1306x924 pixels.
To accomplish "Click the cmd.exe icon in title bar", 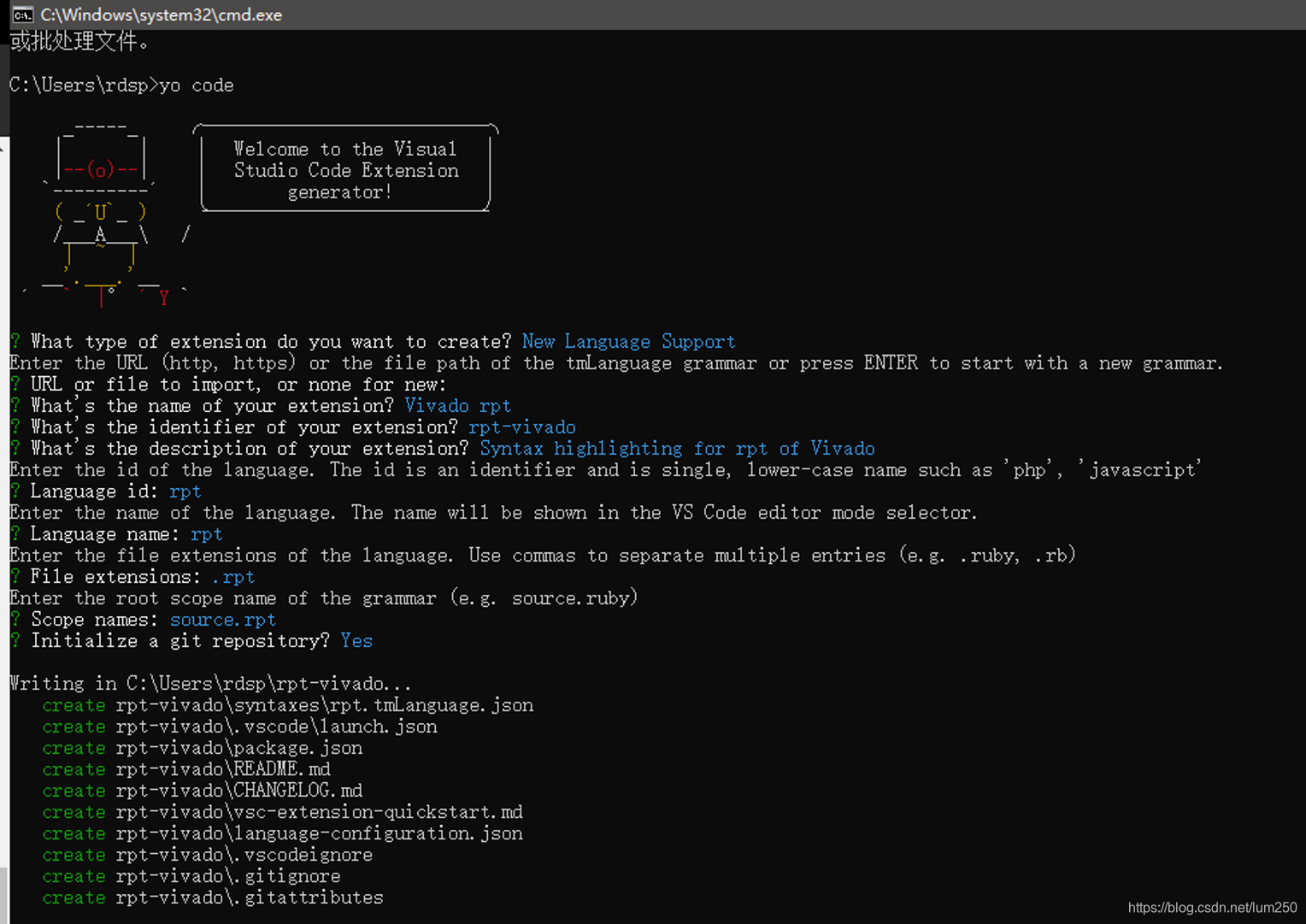I will coord(22,15).
